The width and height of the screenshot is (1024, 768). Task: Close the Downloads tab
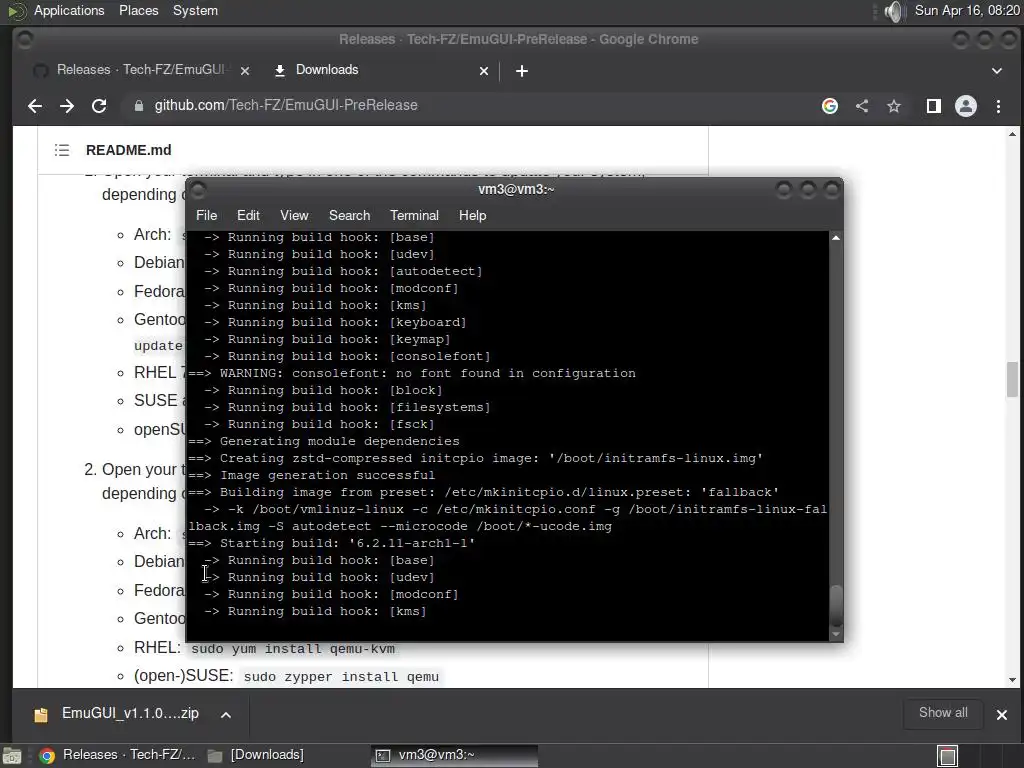(x=484, y=71)
